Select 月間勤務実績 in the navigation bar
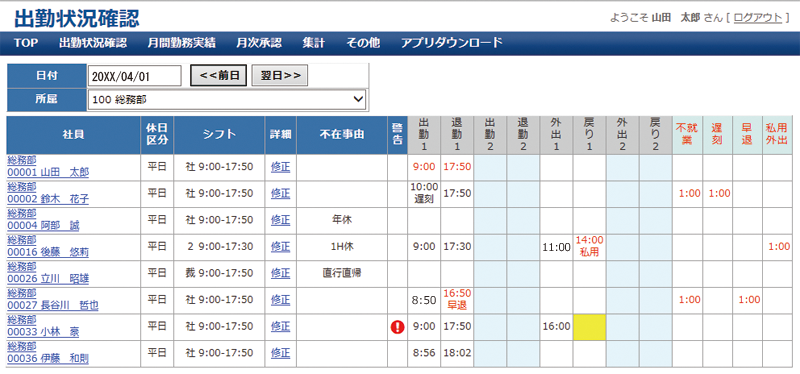Image resolution: width=800 pixels, height=374 pixels. coord(182,43)
